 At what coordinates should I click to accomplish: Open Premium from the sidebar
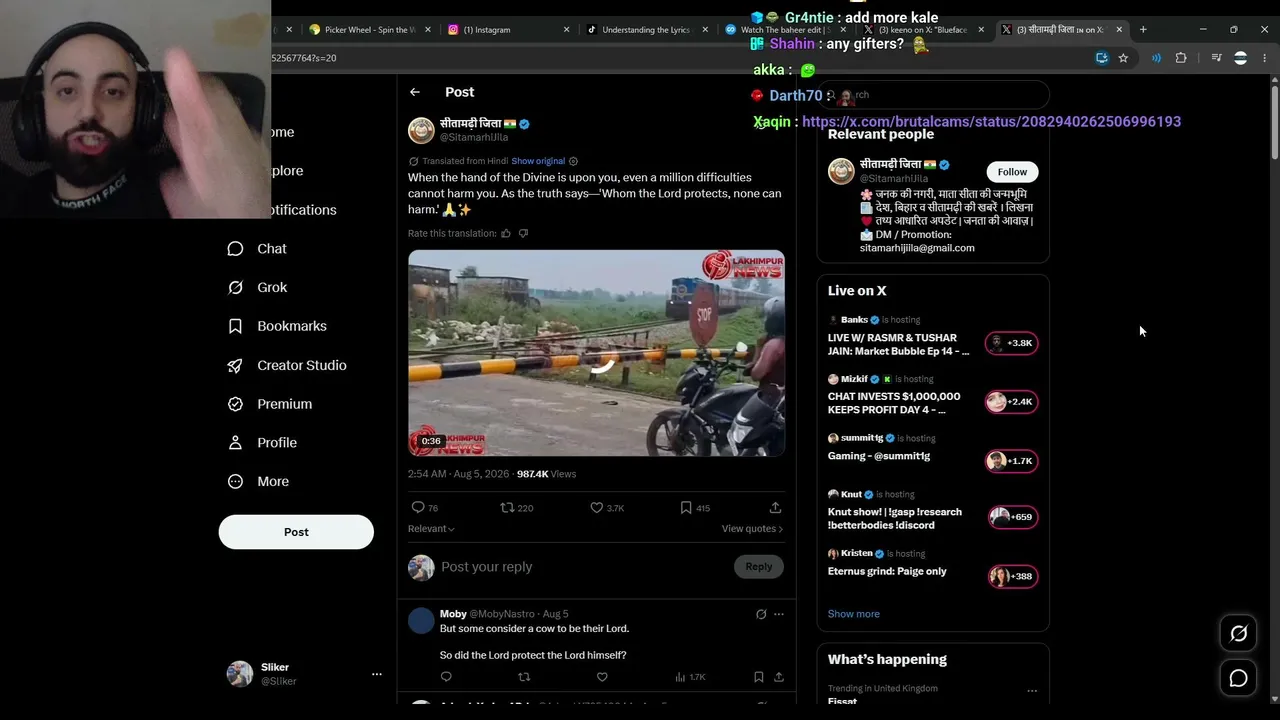pyautogui.click(x=270, y=404)
